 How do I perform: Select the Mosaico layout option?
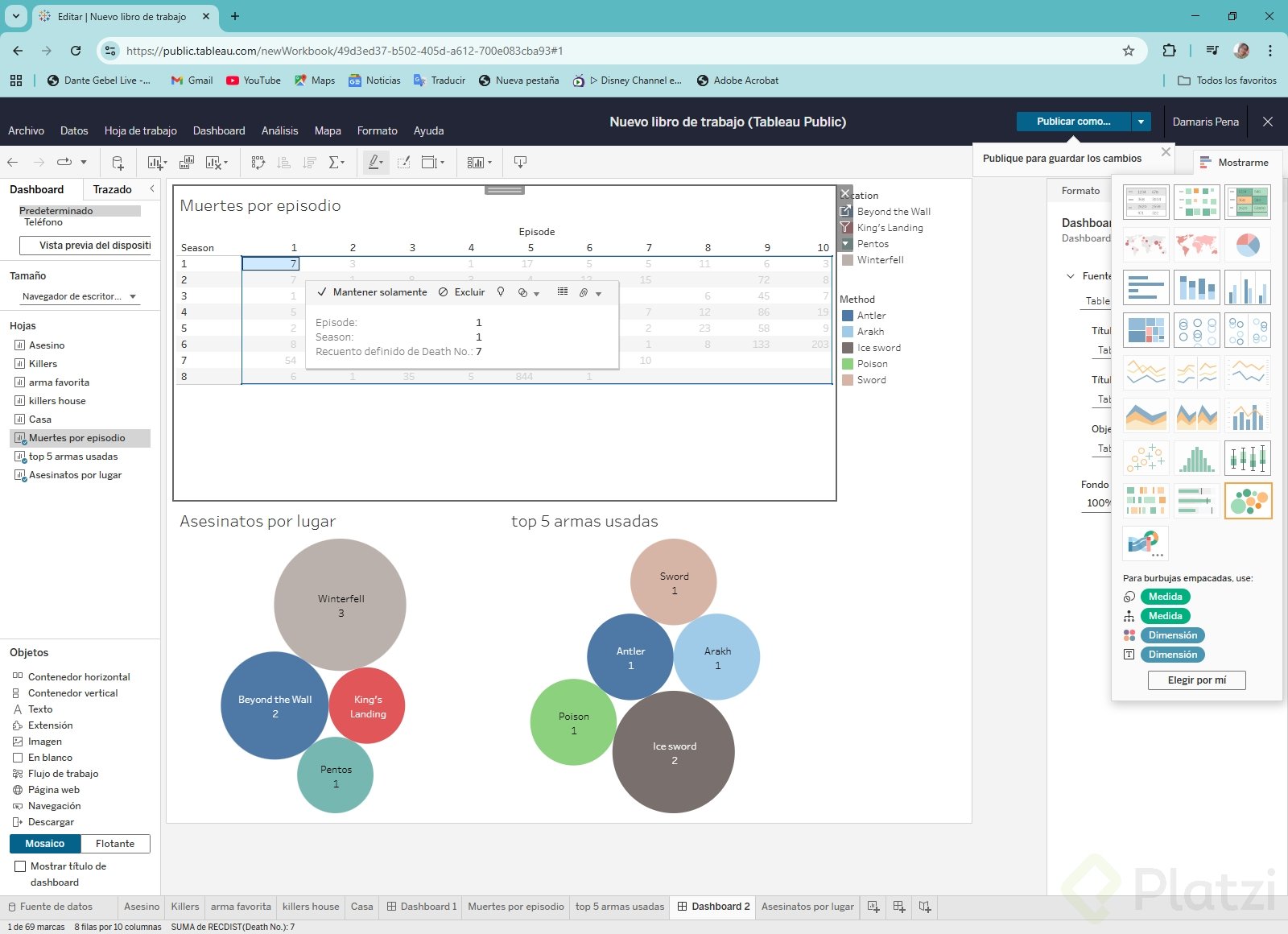pyautogui.click(x=45, y=844)
